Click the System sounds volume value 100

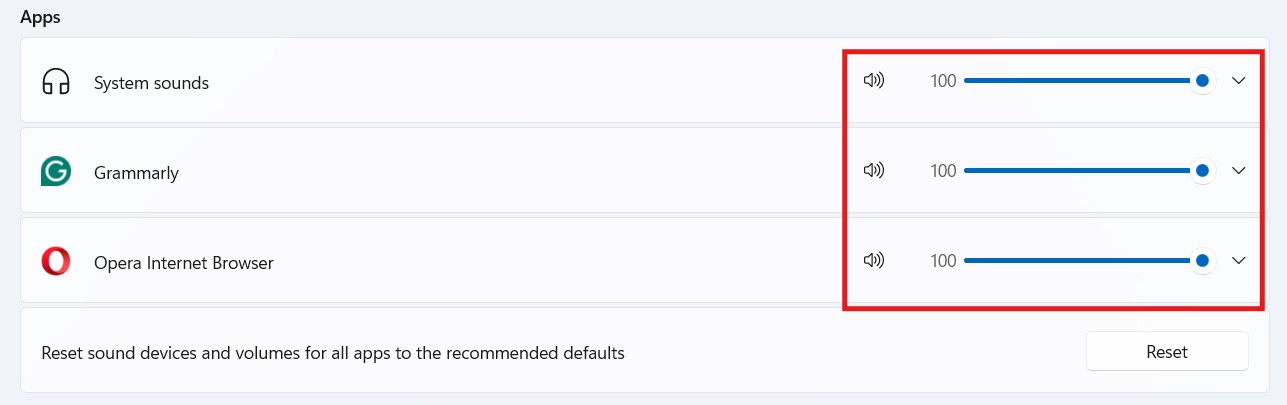tap(943, 81)
